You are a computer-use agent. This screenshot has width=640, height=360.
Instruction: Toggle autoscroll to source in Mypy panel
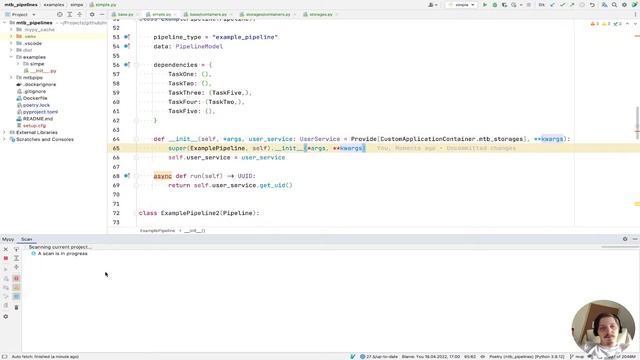[x=16, y=249]
